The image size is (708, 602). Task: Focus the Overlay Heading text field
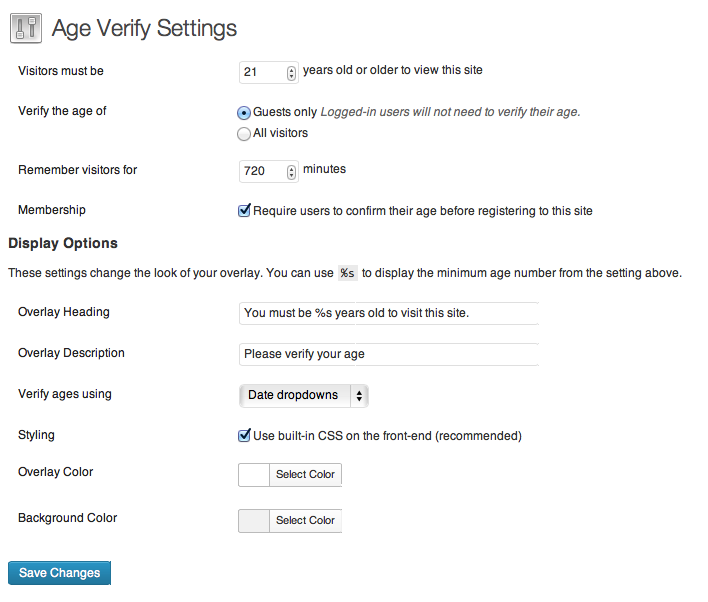(x=389, y=313)
